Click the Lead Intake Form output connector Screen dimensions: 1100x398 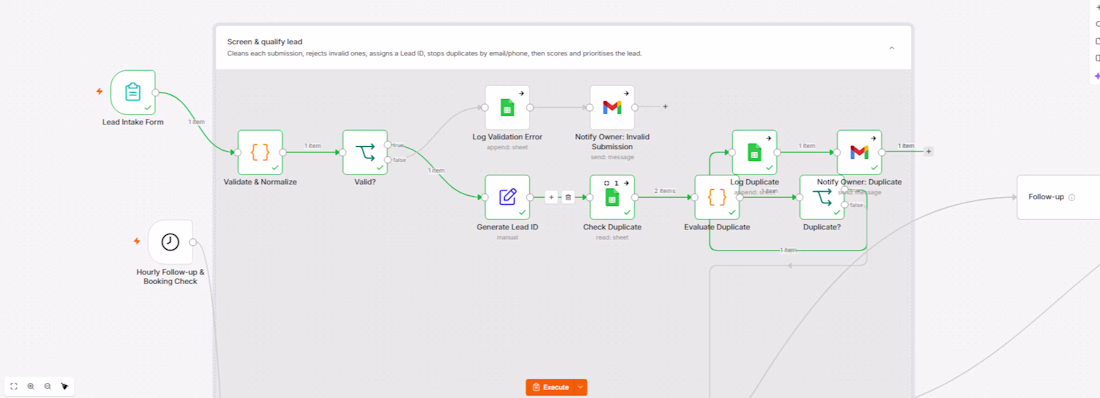point(156,92)
